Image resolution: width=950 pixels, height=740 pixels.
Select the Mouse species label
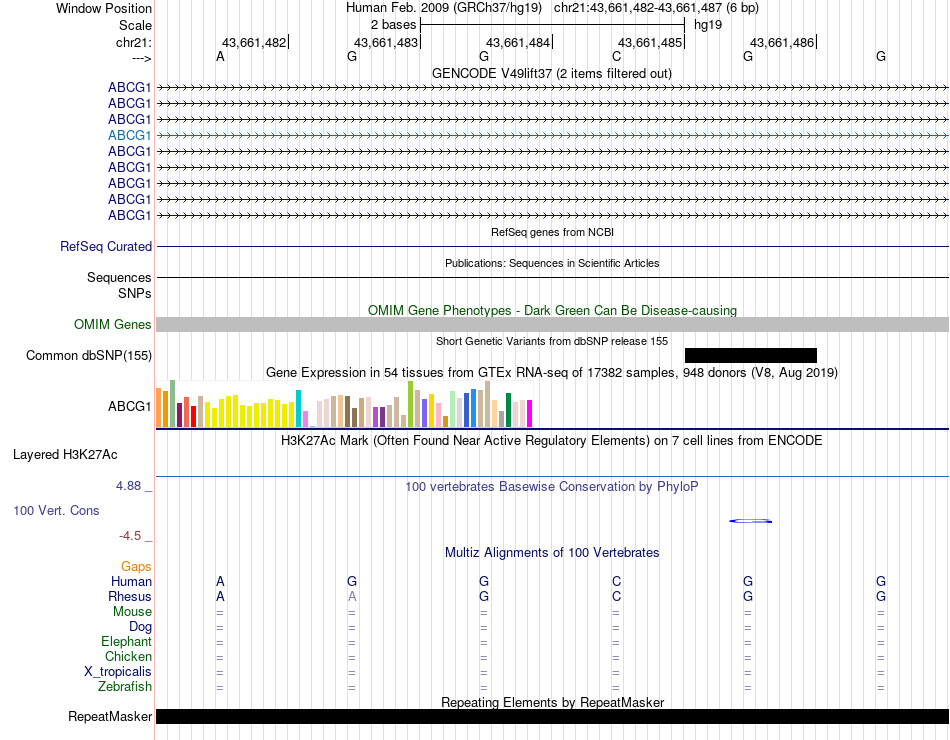(132, 612)
